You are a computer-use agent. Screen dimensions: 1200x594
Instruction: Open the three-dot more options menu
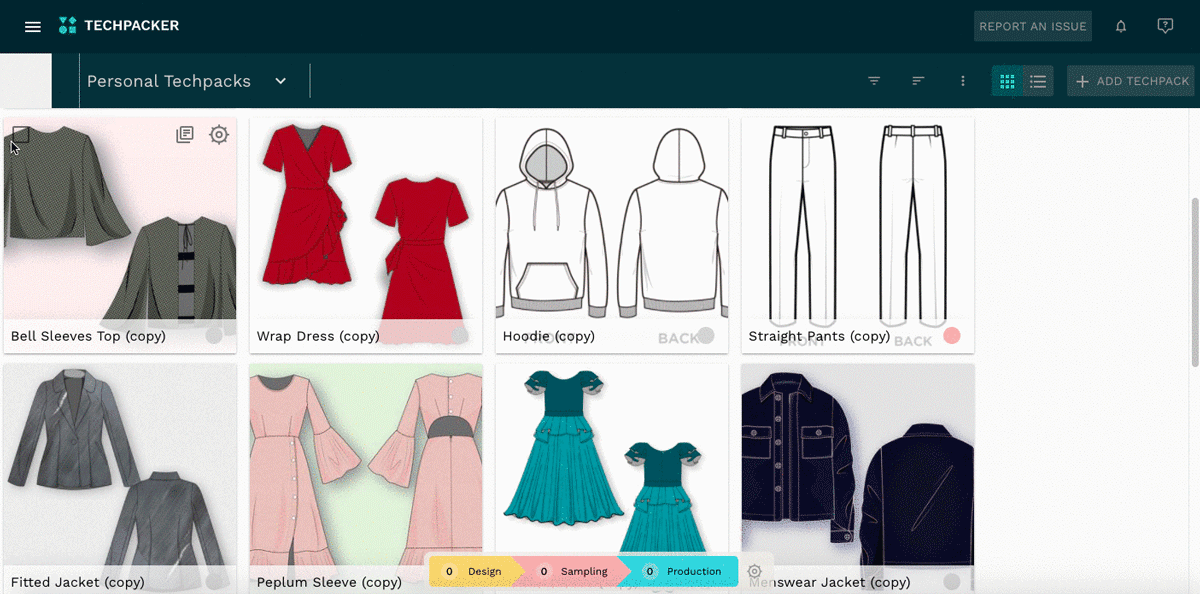tap(963, 81)
